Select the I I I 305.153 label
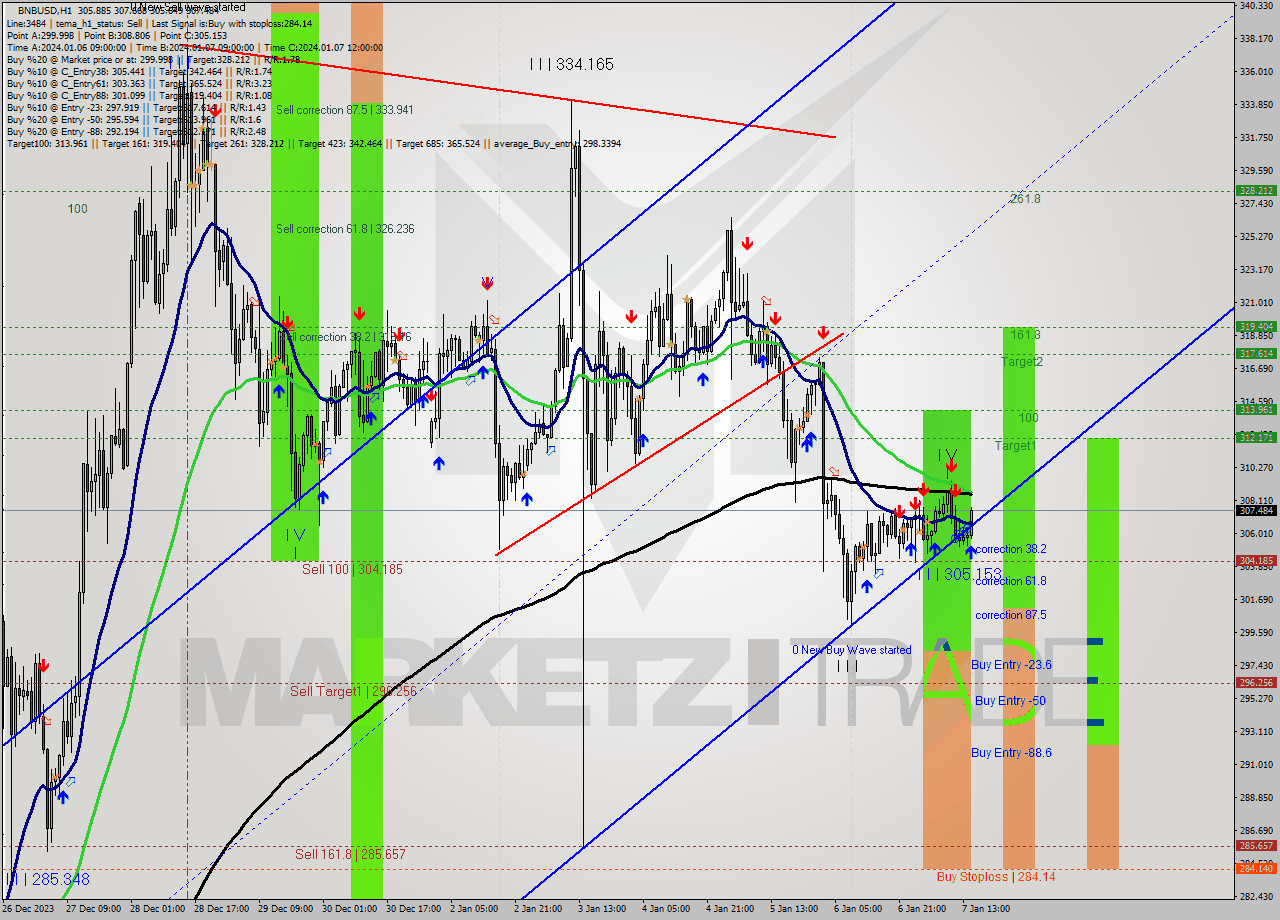Image resolution: width=1280 pixels, height=920 pixels. pos(960,574)
